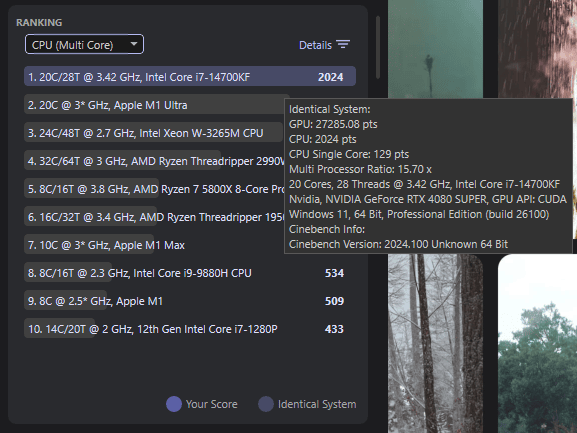Viewport: 577px width, 433px height.
Task: Click the Your Score legend color circle
Action: tap(174, 404)
